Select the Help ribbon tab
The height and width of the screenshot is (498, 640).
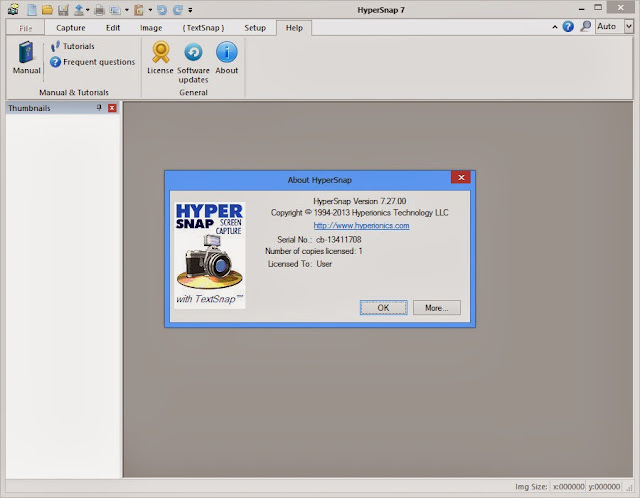click(x=294, y=28)
